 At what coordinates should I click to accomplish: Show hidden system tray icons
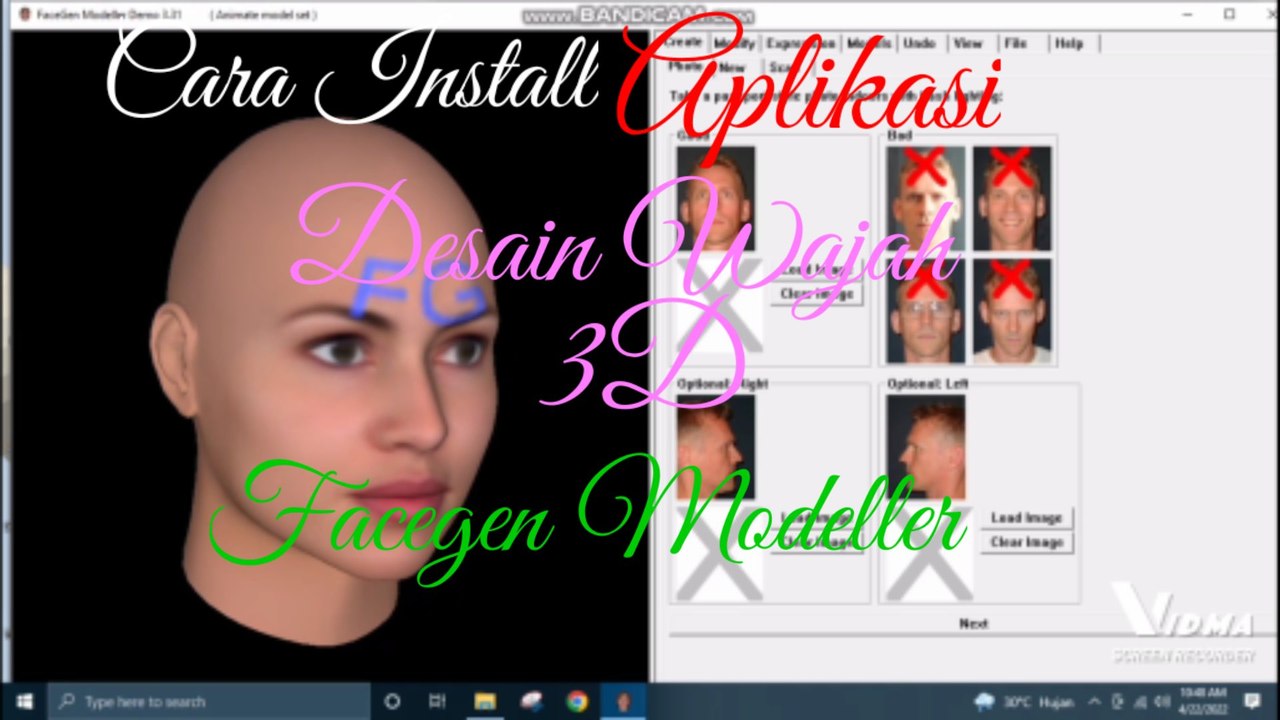1094,701
